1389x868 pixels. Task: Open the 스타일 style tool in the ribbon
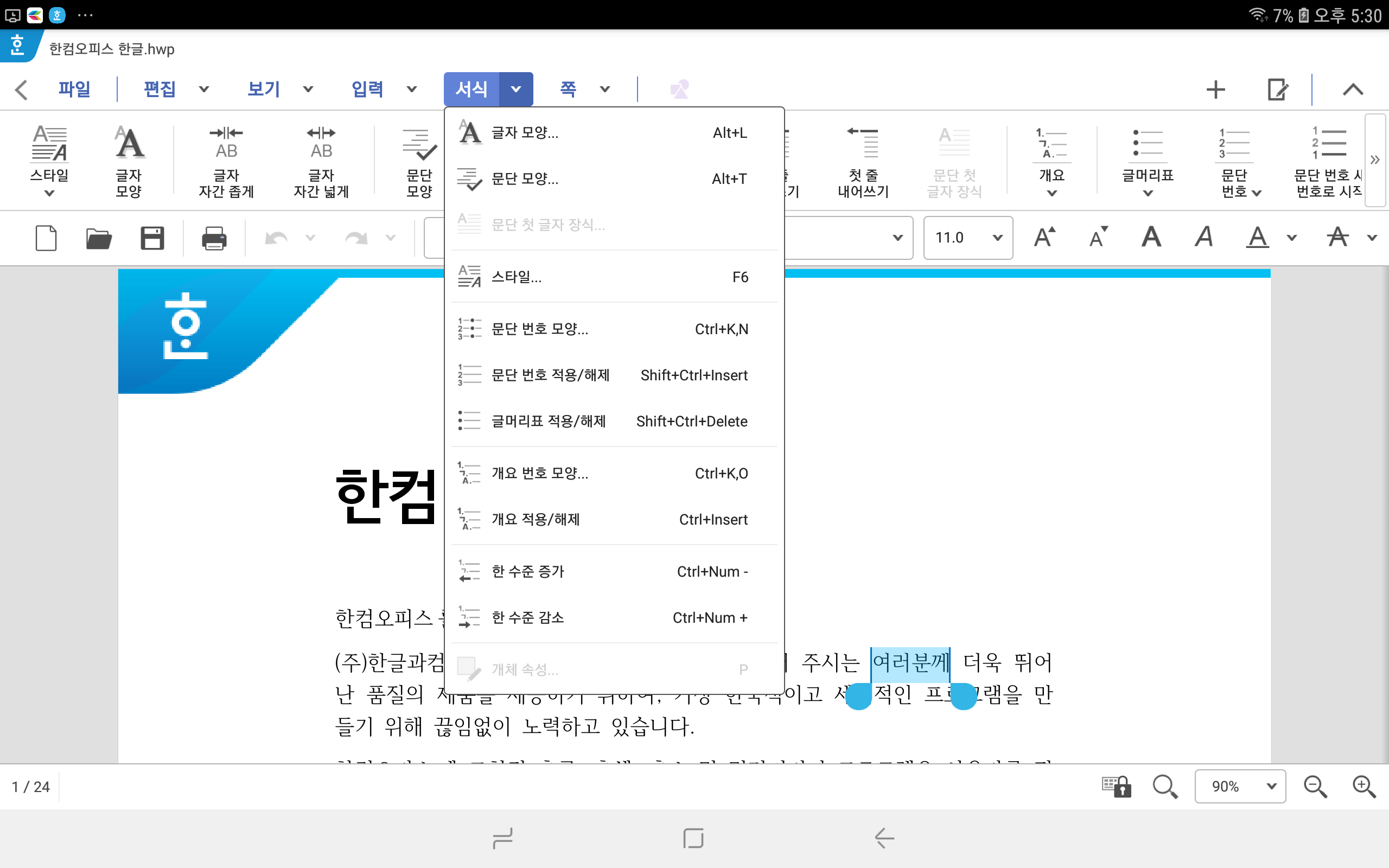coord(49,160)
